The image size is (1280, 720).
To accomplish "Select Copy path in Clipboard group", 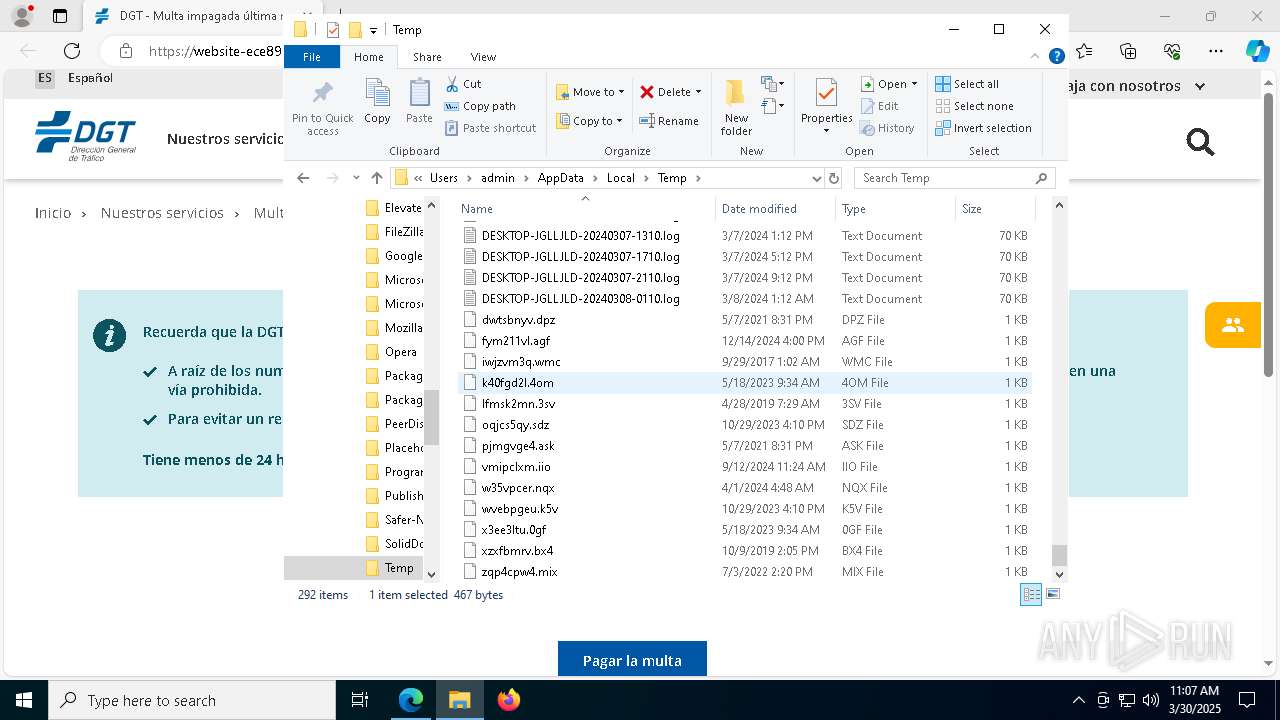I will pyautogui.click(x=480, y=106).
